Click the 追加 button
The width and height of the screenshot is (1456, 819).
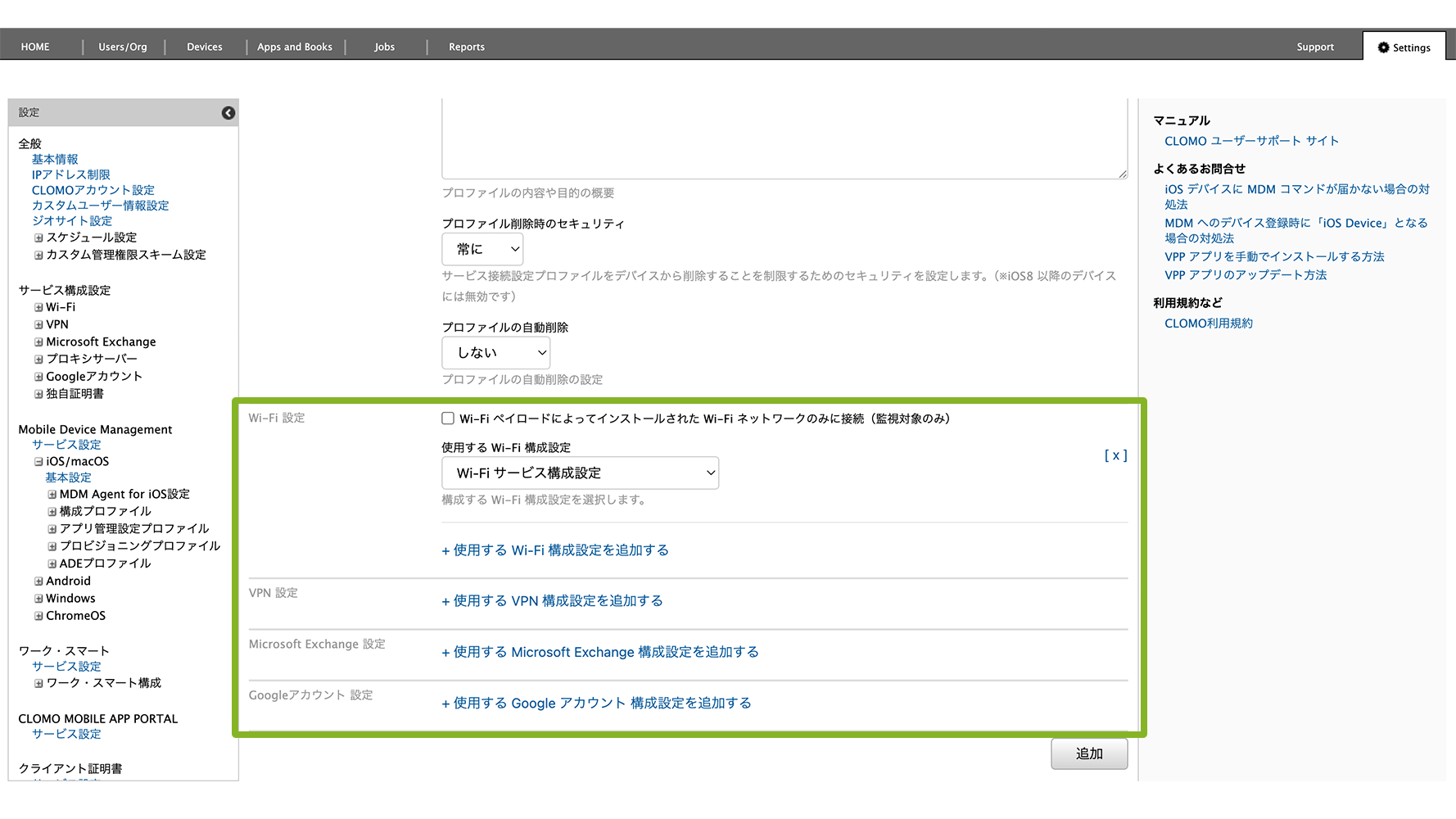[1088, 753]
